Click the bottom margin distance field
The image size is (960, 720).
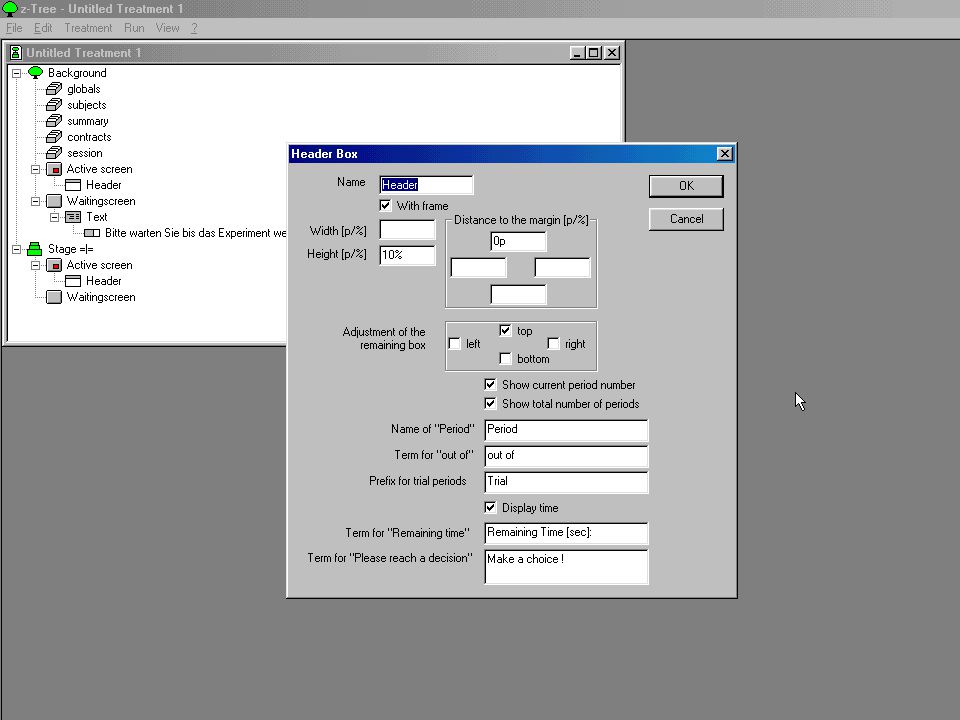pos(518,294)
